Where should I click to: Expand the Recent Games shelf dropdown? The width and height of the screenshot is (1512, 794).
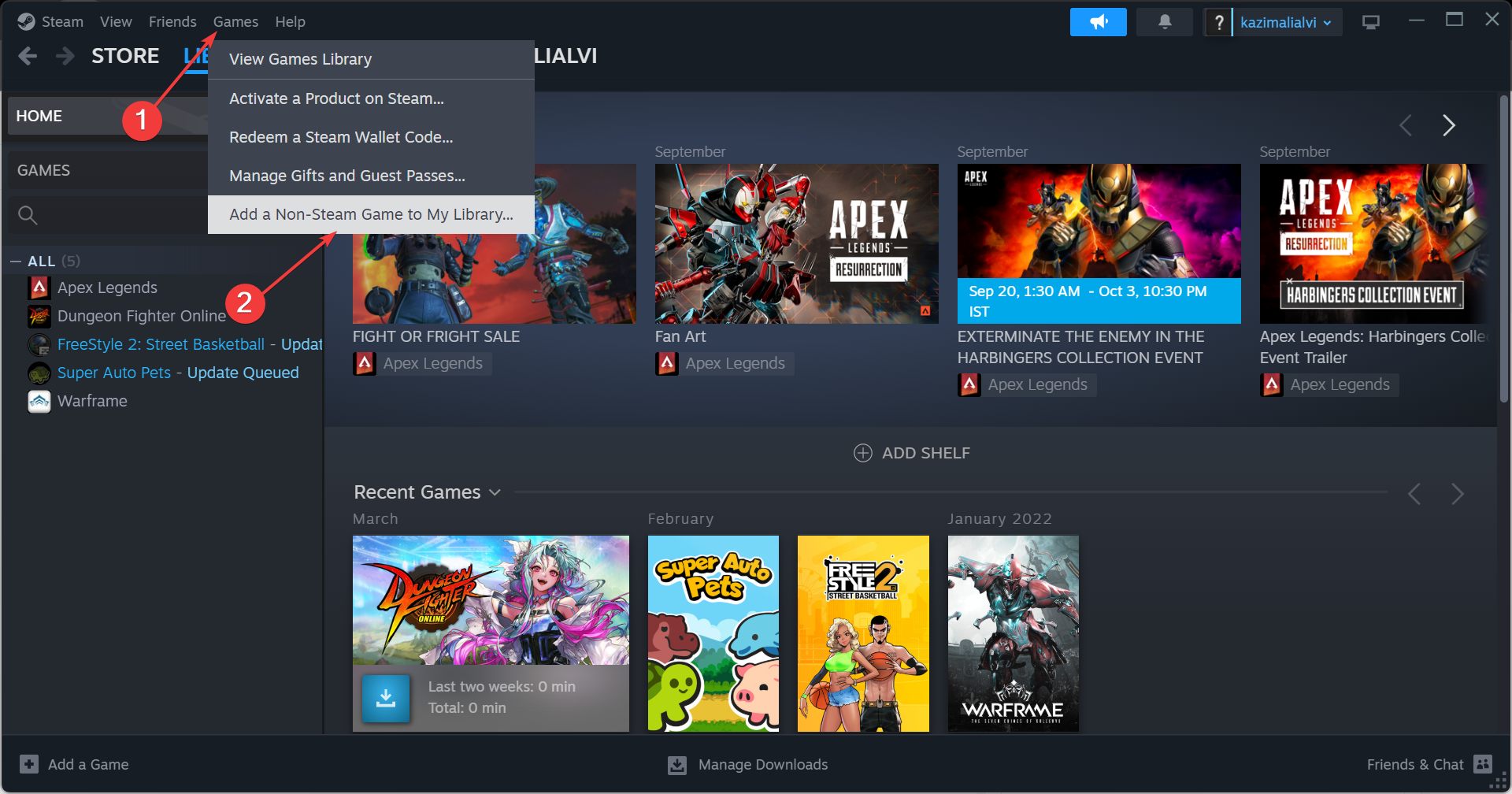[495, 492]
